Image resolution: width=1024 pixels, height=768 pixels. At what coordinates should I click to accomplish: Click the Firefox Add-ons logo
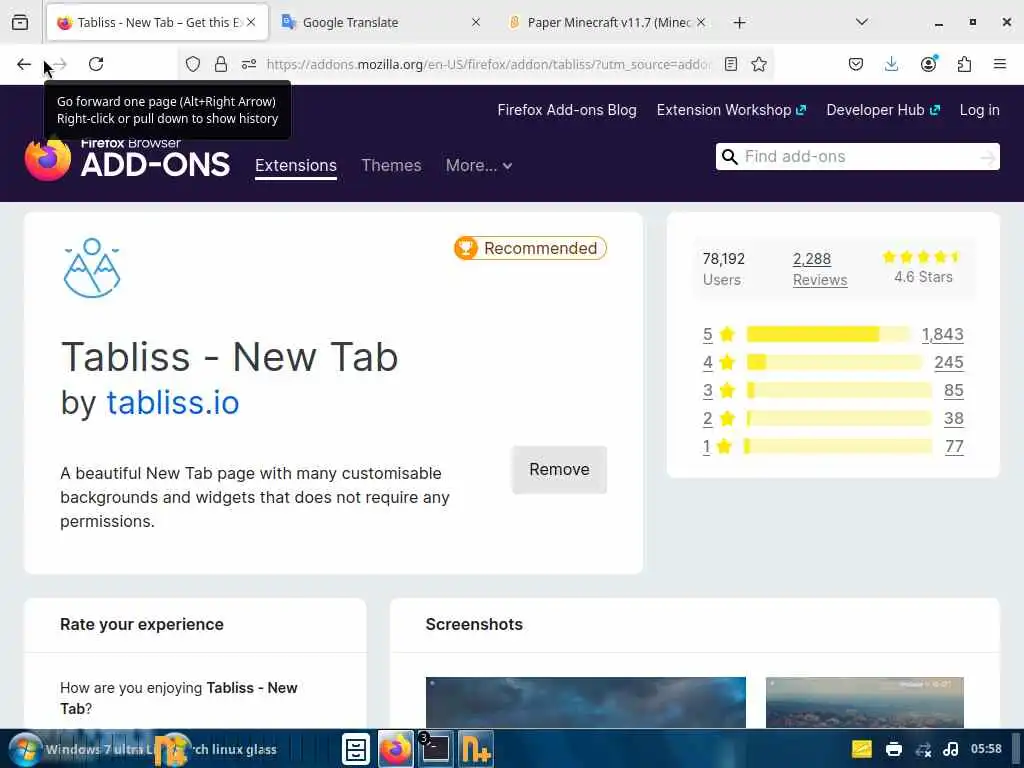pos(127,159)
